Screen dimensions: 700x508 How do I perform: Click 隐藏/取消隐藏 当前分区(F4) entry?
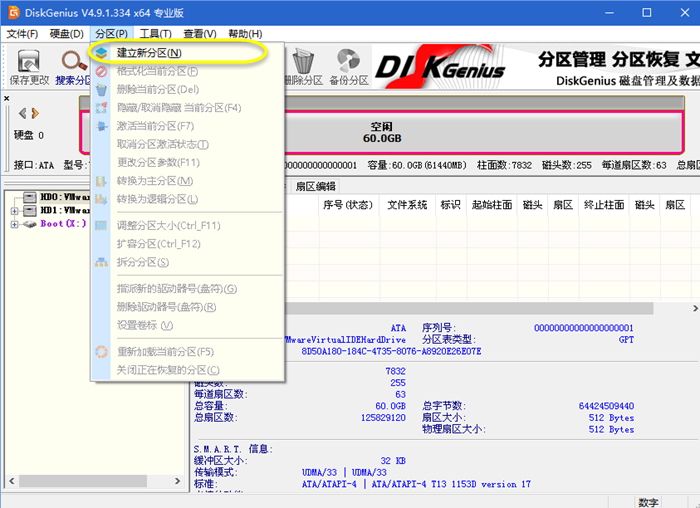187,108
